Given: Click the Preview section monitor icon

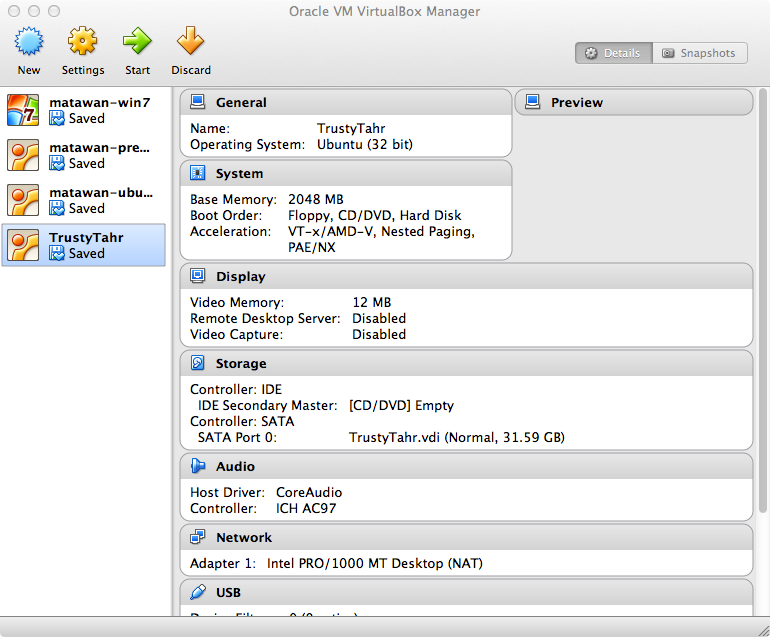Looking at the screenshot, I should (x=532, y=102).
